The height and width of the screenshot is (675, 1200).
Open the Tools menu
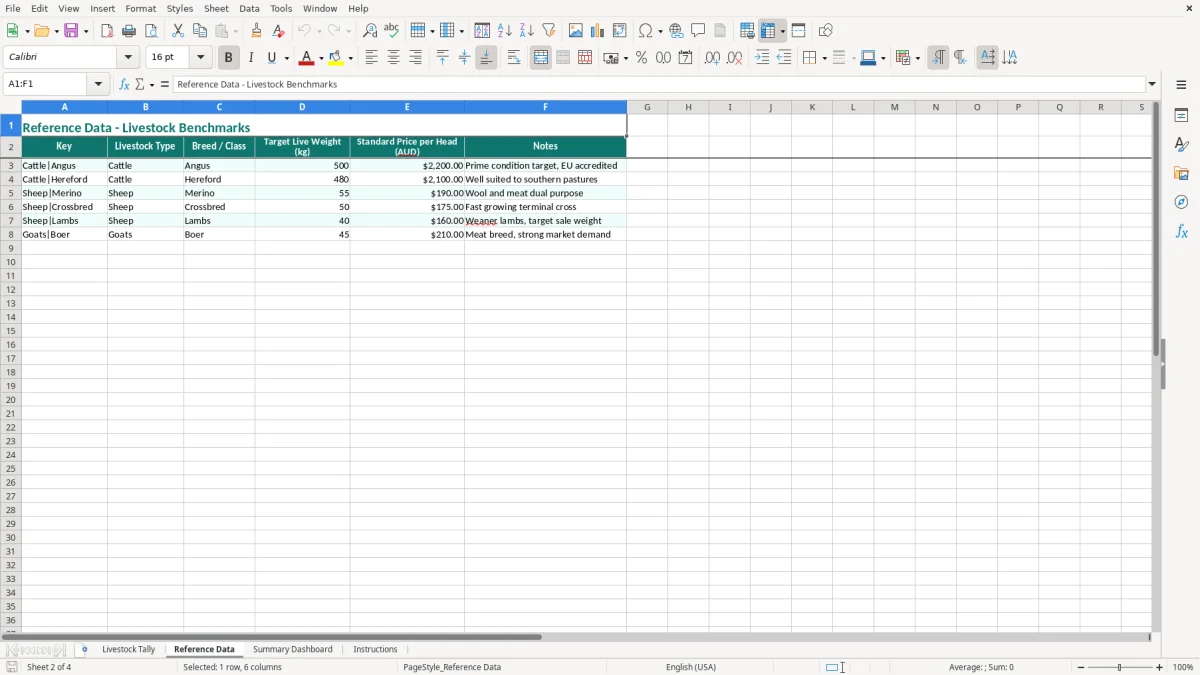281,8
